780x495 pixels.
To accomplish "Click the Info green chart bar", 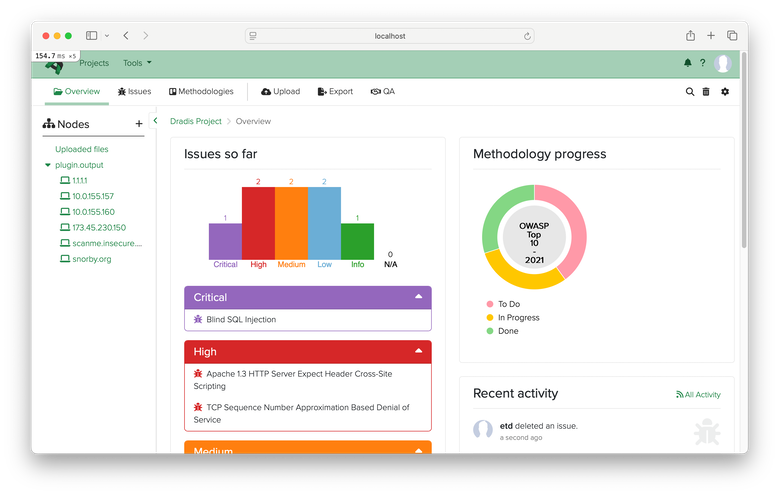I will 358,241.
